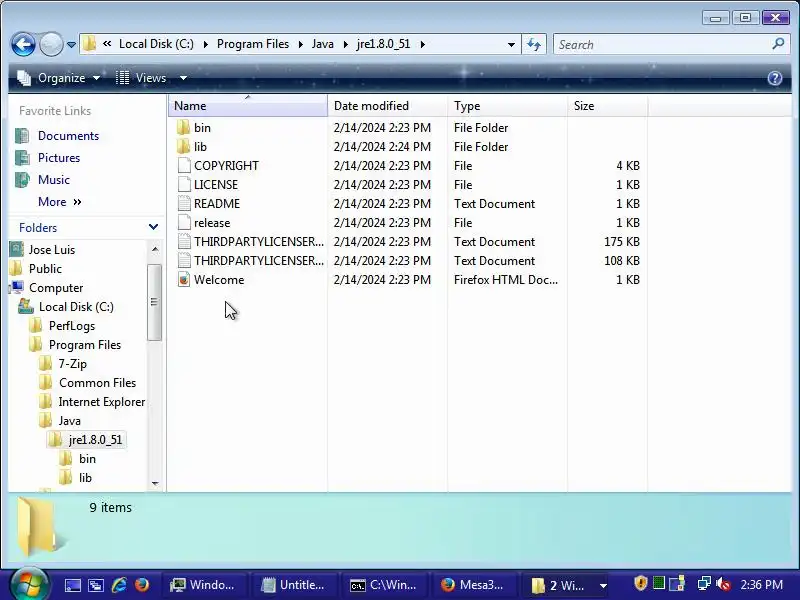The image size is (800, 600).
Task: Click Show Desktop quick launch icon
Action: [72, 585]
